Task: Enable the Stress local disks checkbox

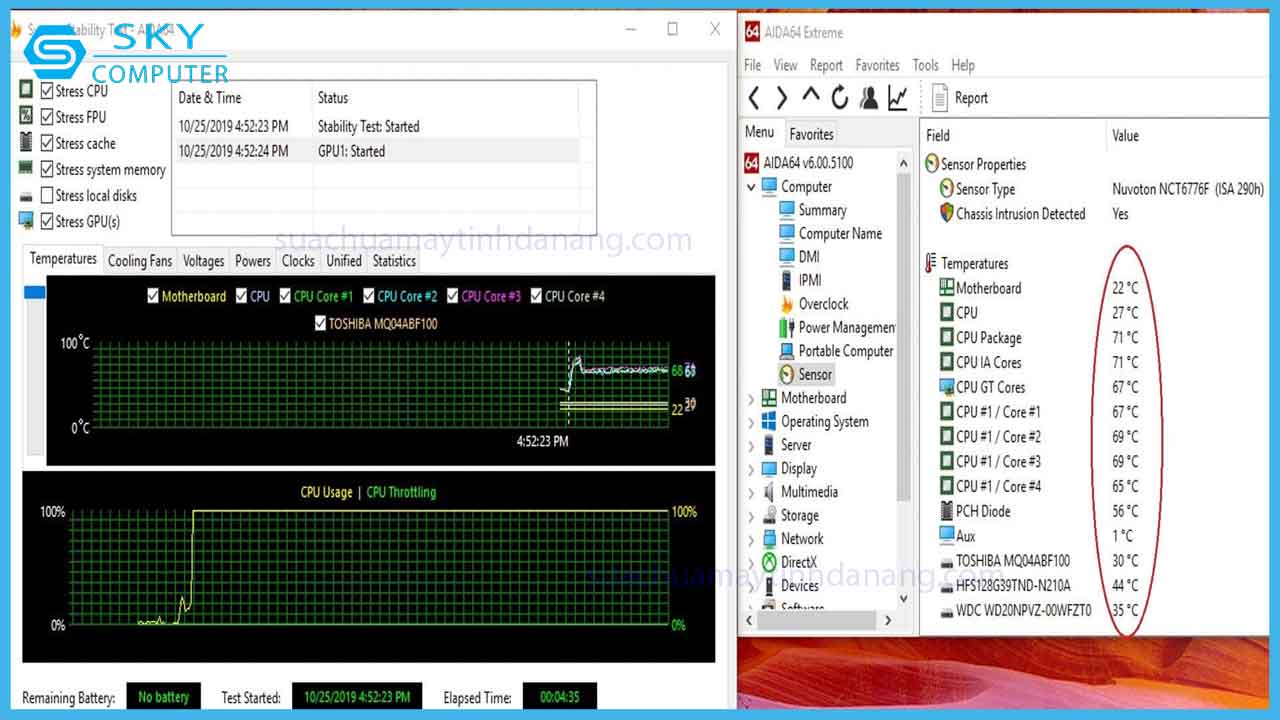Action: pyautogui.click(x=45, y=195)
